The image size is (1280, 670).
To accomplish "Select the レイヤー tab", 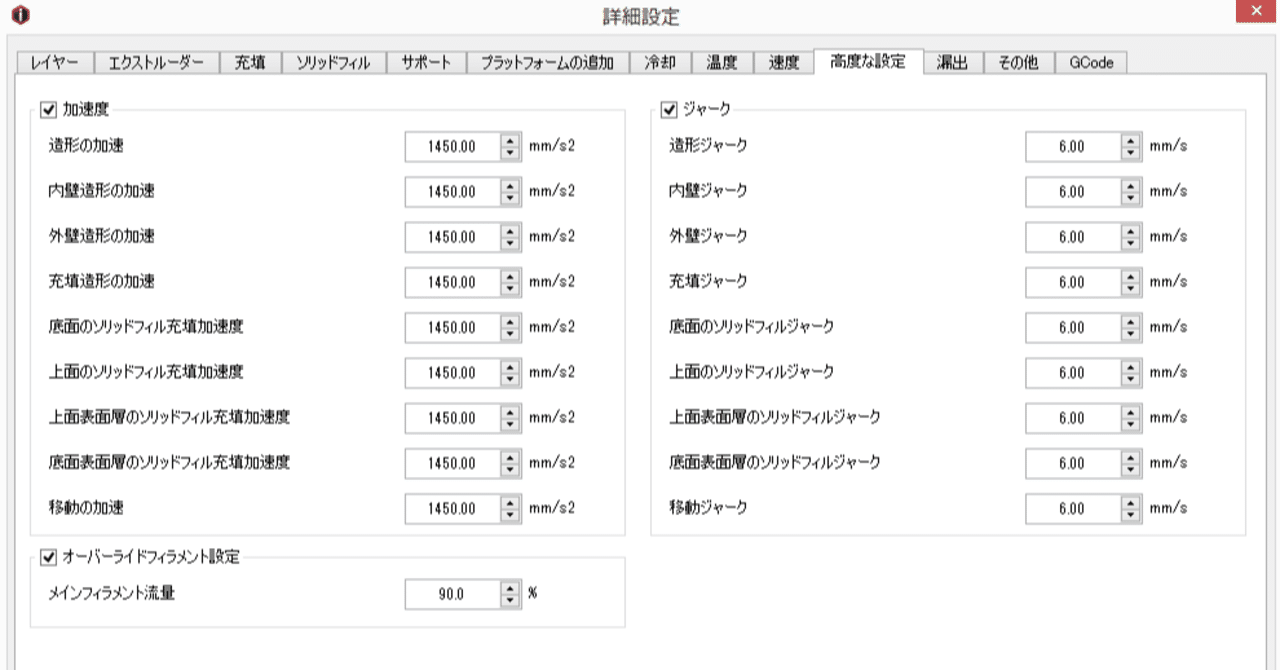I will (x=57, y=62).
